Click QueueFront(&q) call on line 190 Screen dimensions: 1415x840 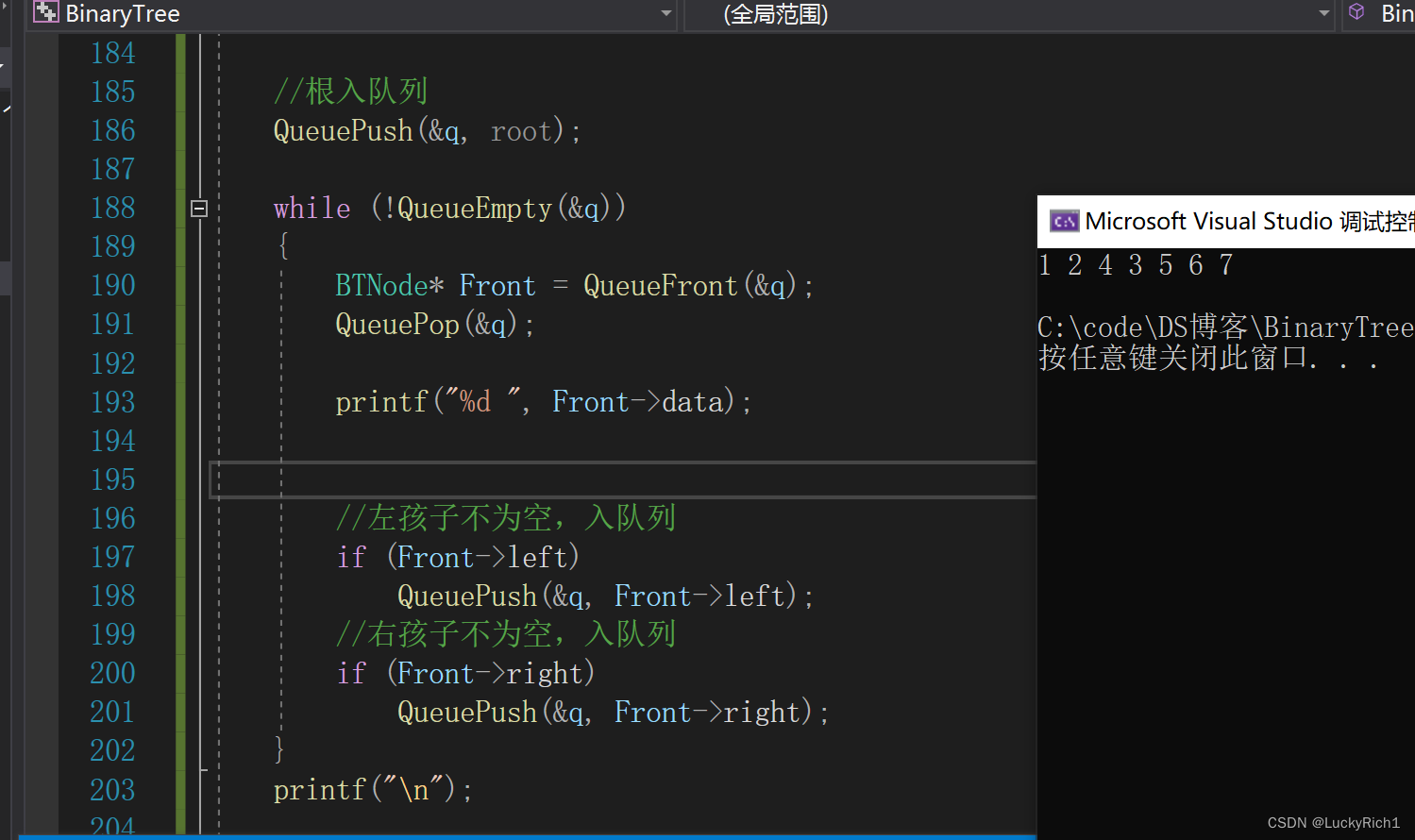coord(690,285)
